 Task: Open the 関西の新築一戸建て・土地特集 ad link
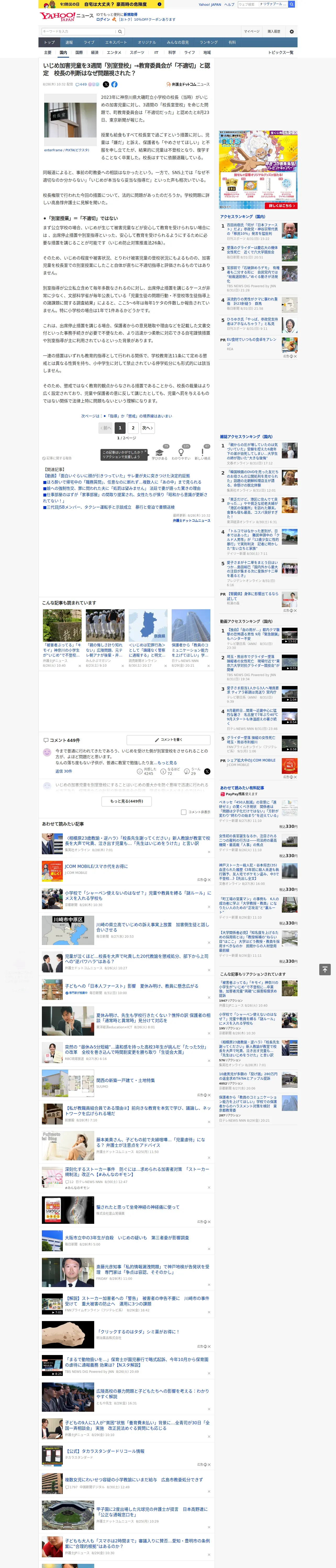tap(126, 1080)
